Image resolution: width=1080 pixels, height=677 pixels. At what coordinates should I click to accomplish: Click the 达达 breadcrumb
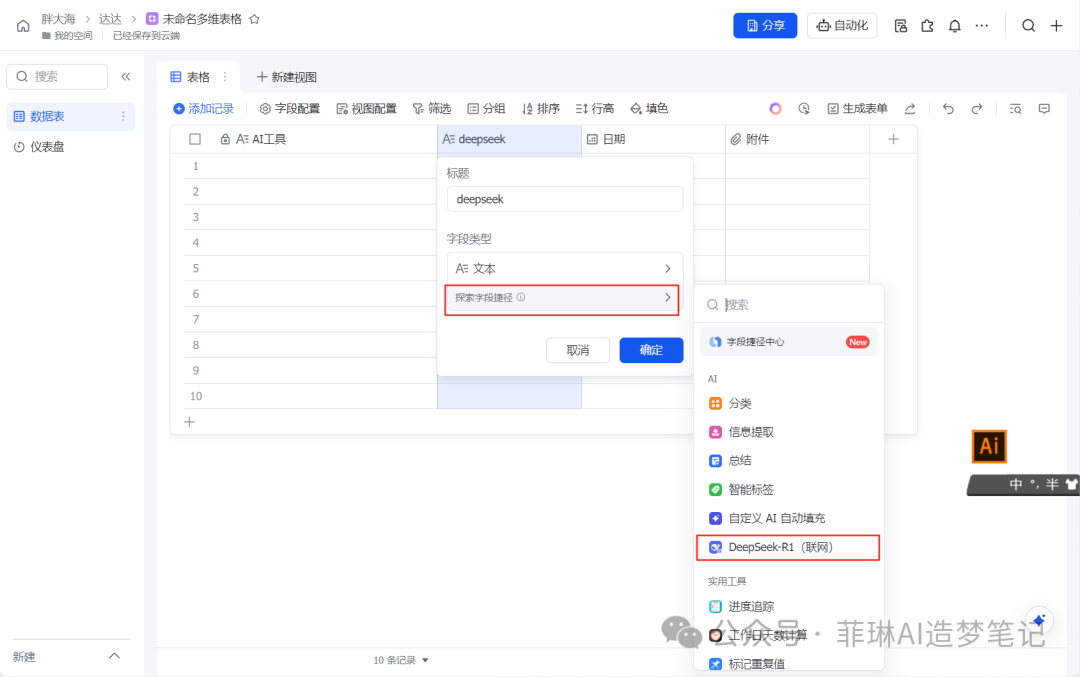(x=110, y=19)
